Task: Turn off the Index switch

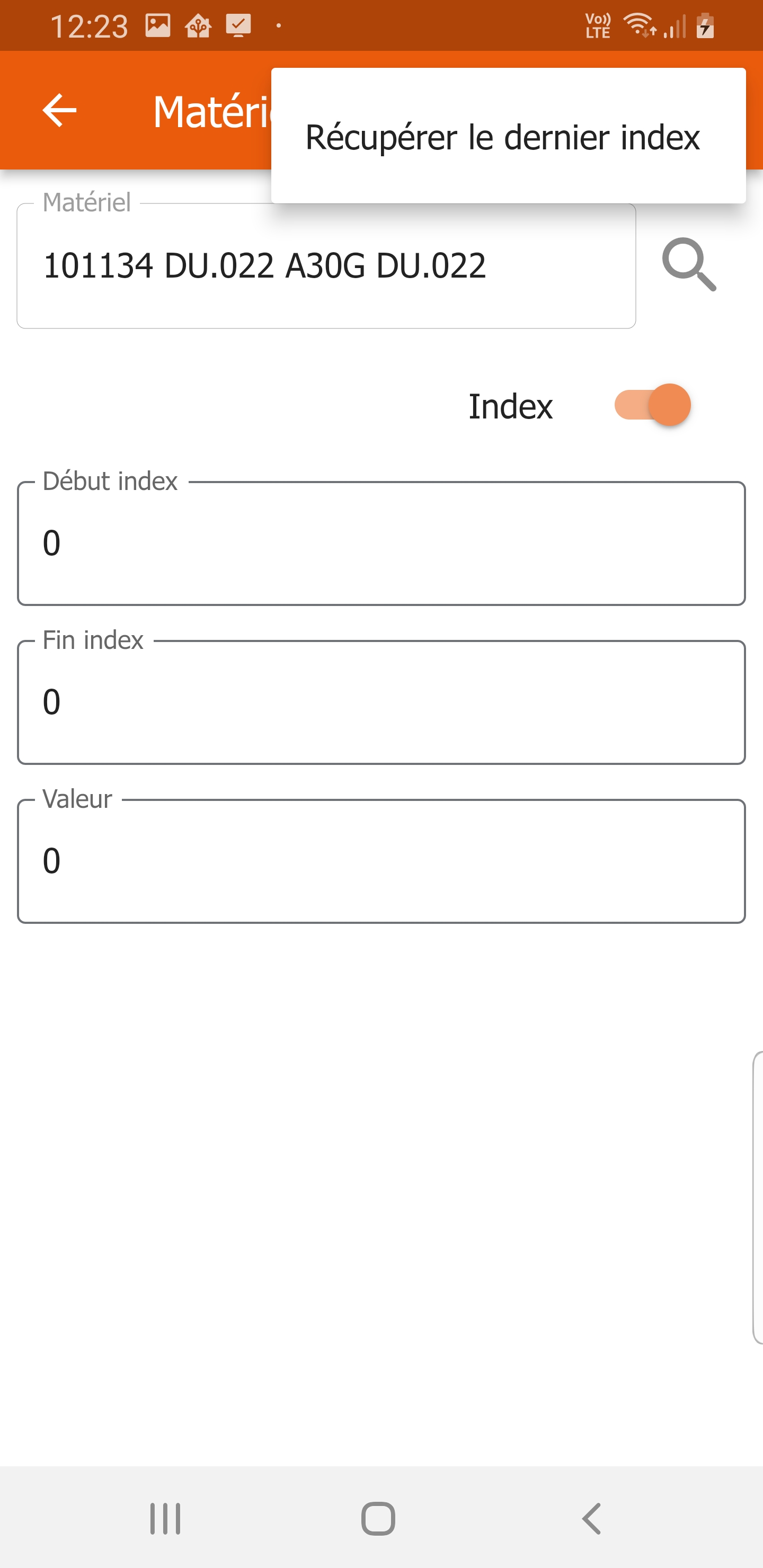Action: point(652,405)
